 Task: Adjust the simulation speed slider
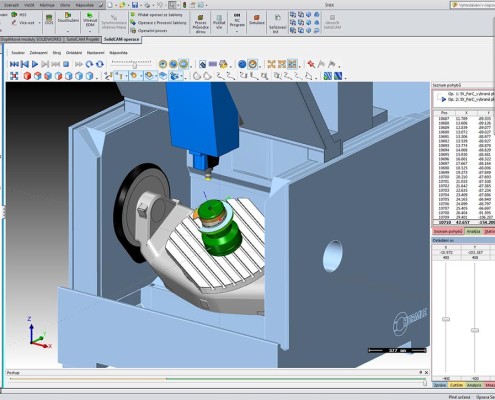coord(134,65)
